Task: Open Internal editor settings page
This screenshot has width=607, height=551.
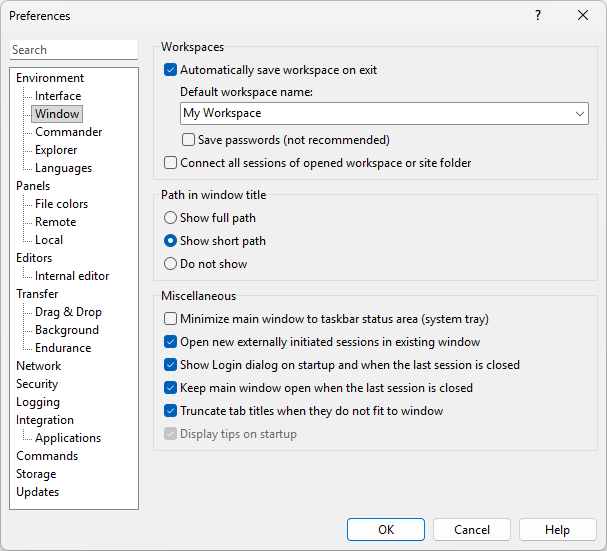Action: coord(72,276)
